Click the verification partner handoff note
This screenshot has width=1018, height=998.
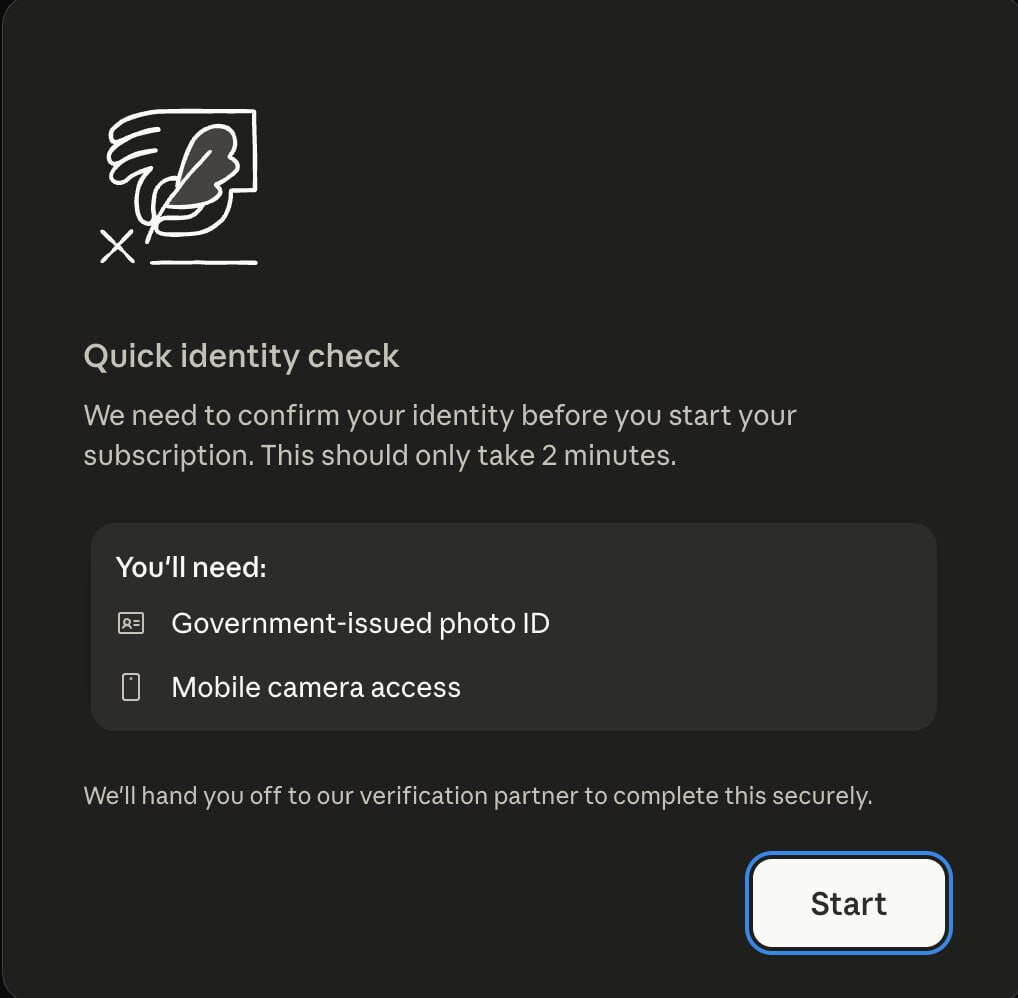(478, 796)
